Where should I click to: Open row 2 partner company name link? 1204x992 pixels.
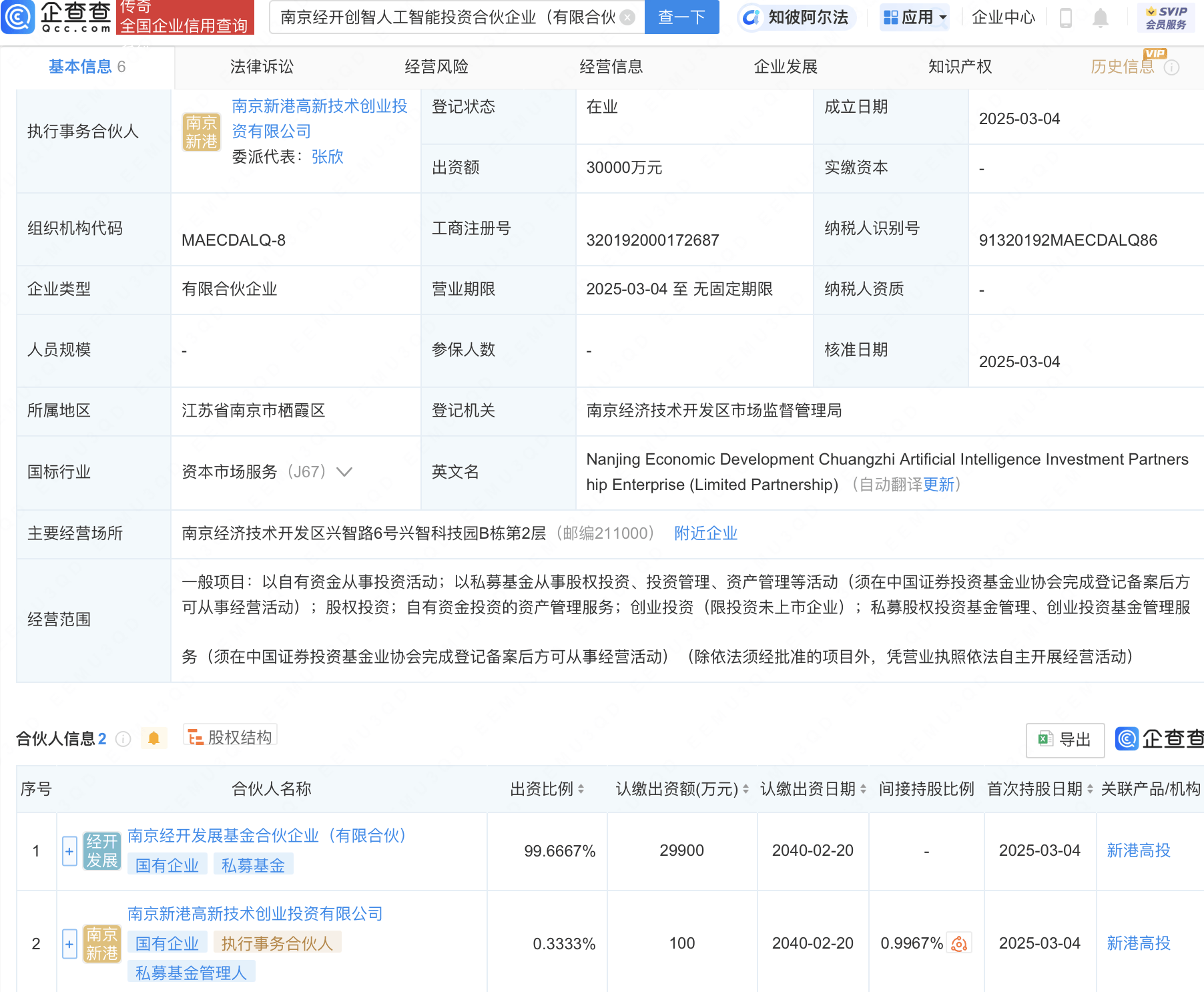click(x=255, y=914)
